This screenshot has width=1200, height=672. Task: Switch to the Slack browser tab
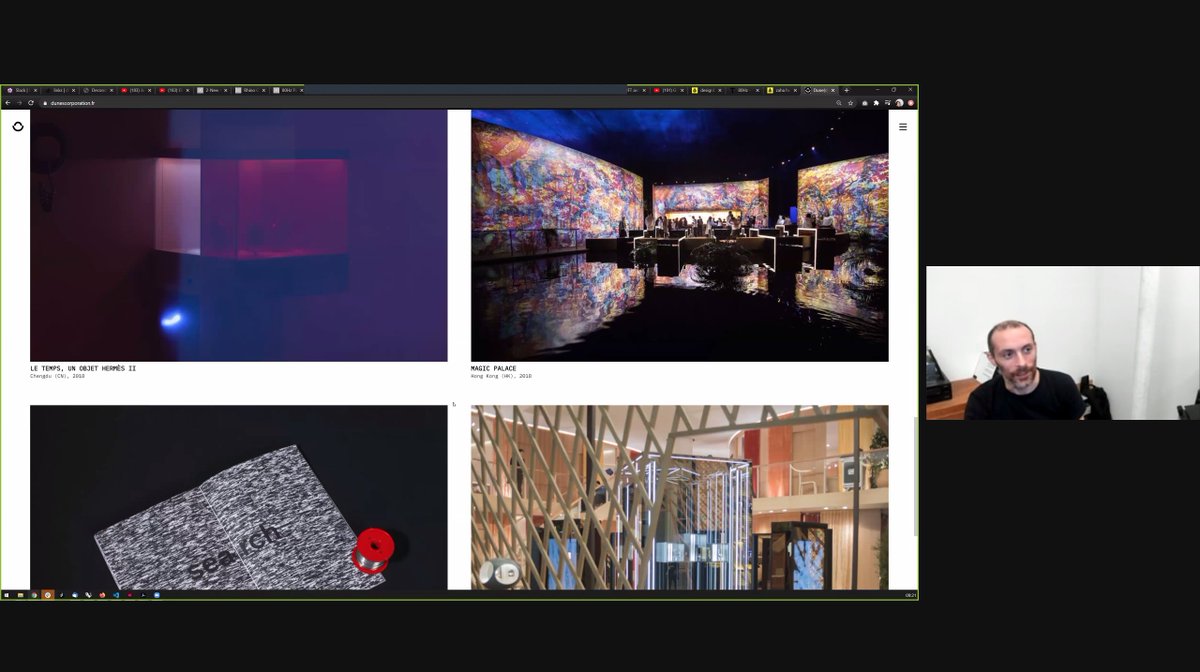[x=18, y=91]
